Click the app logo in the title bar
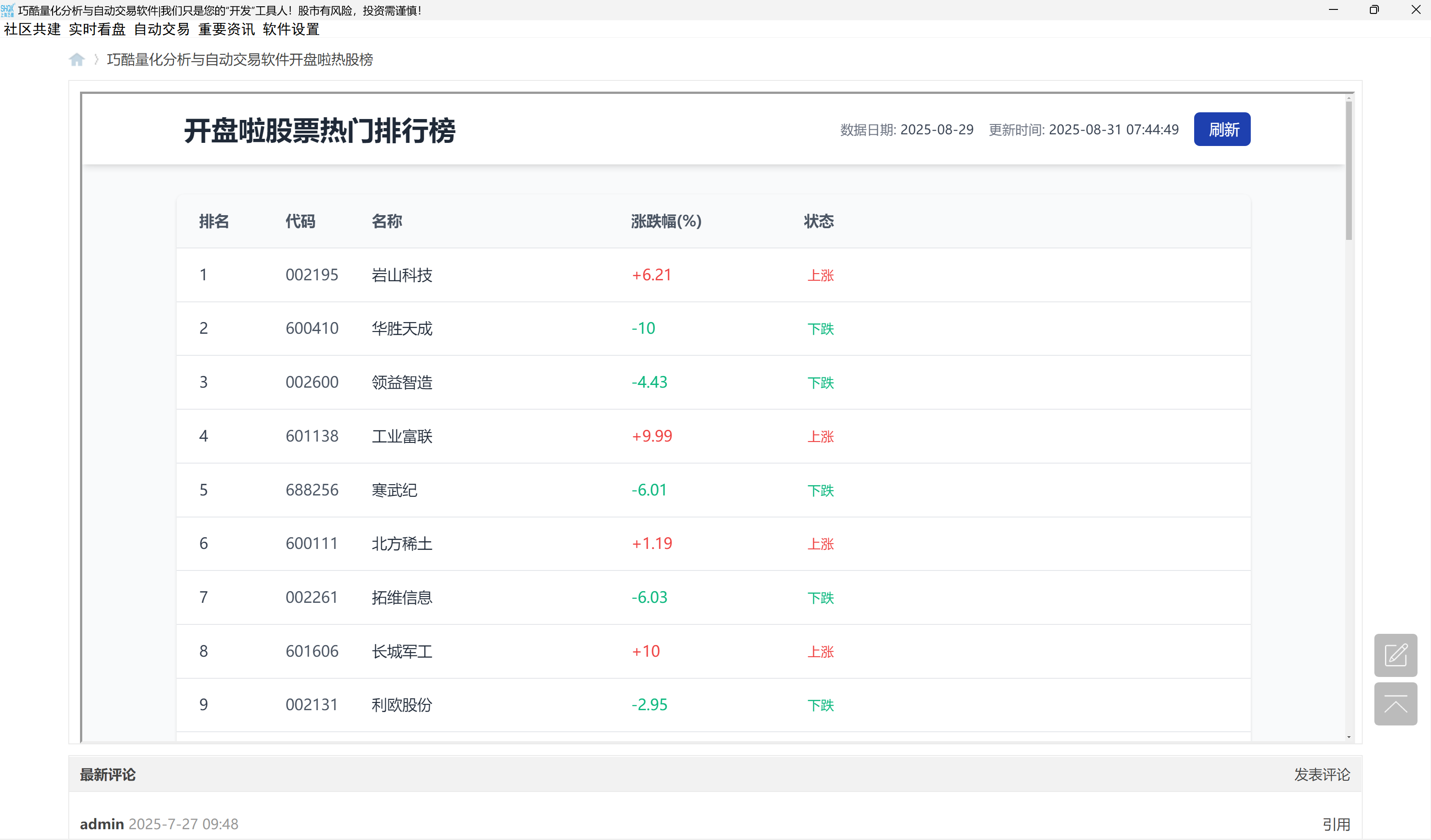This screenshot has width=1431, height=840. 7,9
